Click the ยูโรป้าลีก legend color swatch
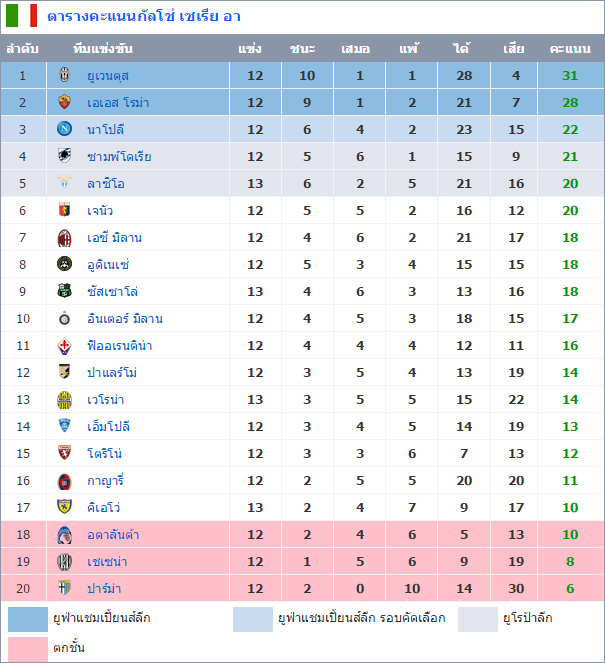 (x=478, y=619)
